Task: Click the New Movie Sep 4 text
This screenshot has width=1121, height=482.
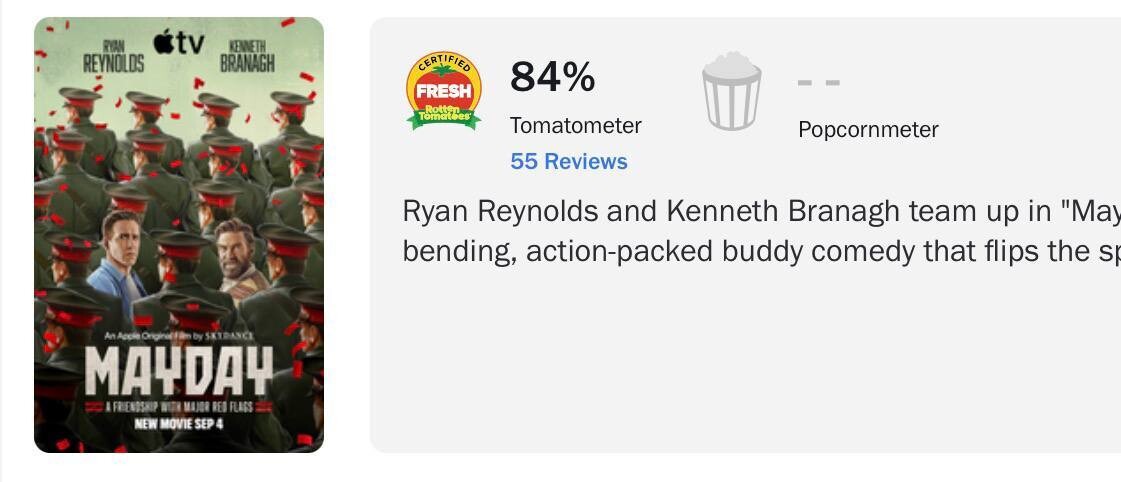Action: point(179,423)
